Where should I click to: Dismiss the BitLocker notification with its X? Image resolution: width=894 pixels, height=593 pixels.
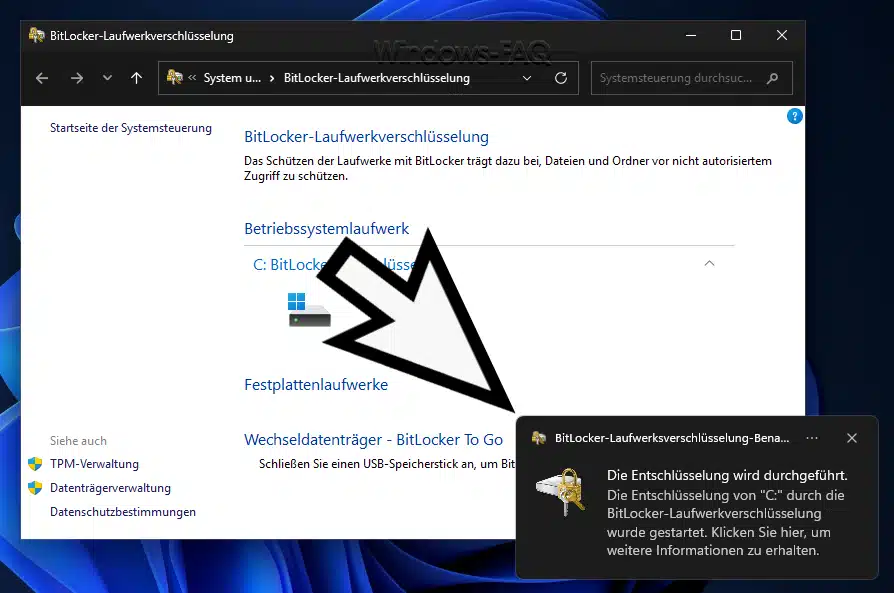click(x=851, y=438)
